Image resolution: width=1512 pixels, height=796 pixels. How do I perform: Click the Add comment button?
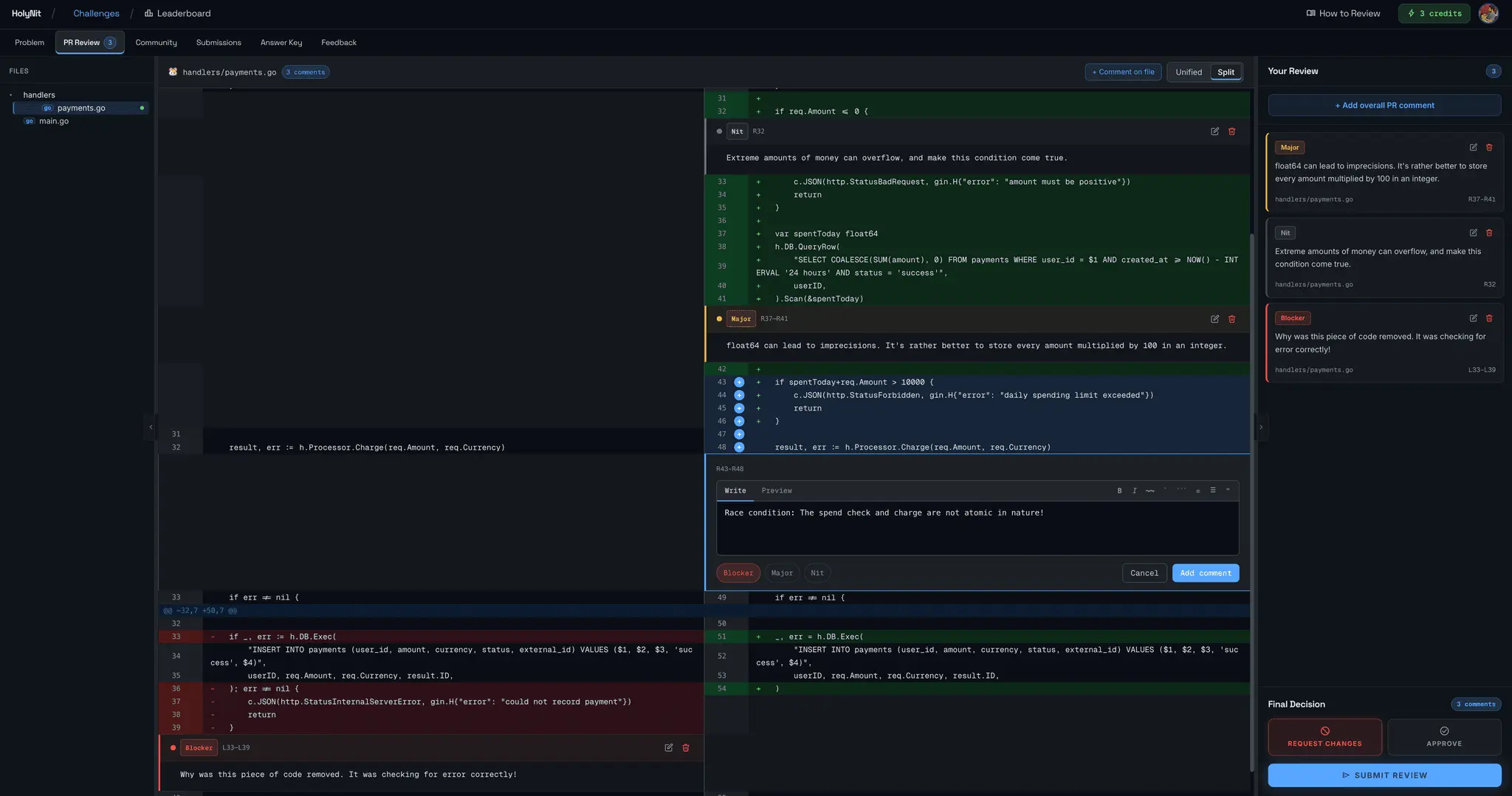click(1206, 573)
